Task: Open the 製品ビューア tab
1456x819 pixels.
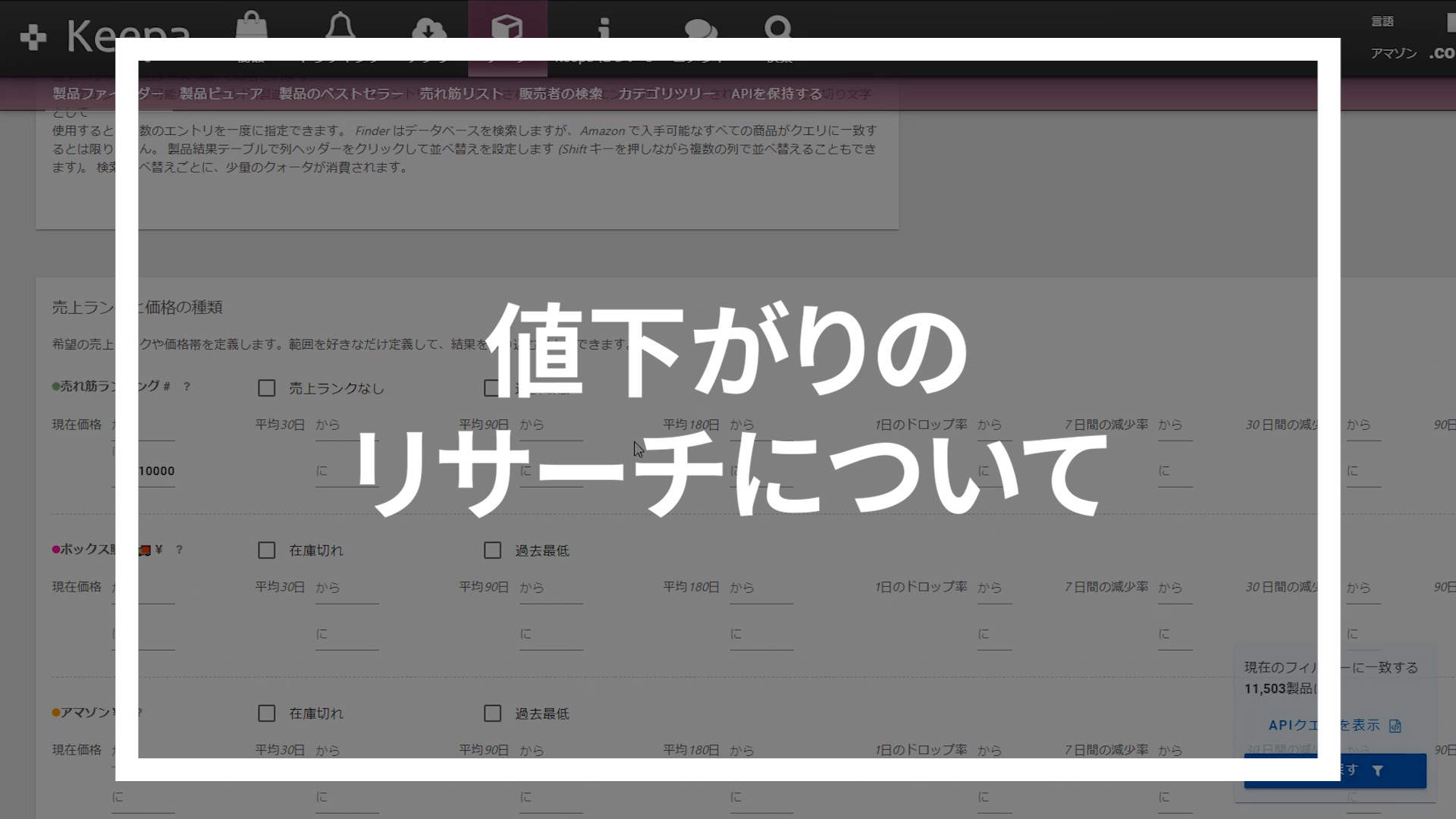Action: pyautogui.click(x=221, y=94)
